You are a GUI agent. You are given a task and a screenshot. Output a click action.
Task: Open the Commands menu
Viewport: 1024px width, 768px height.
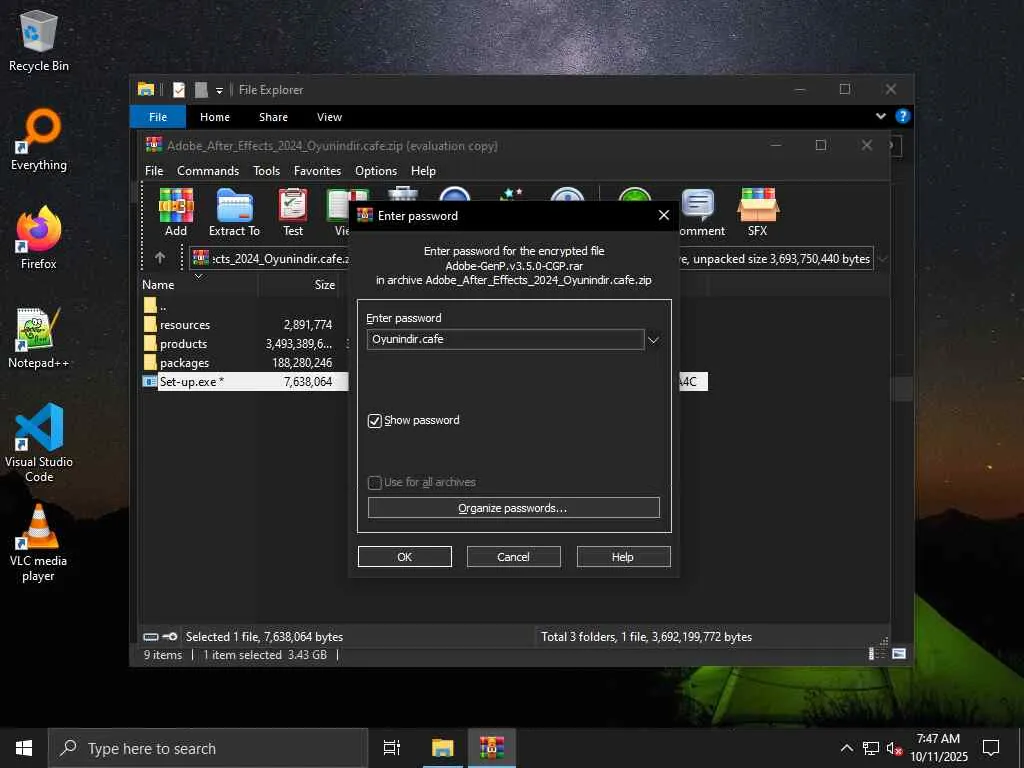coord(208,170)
